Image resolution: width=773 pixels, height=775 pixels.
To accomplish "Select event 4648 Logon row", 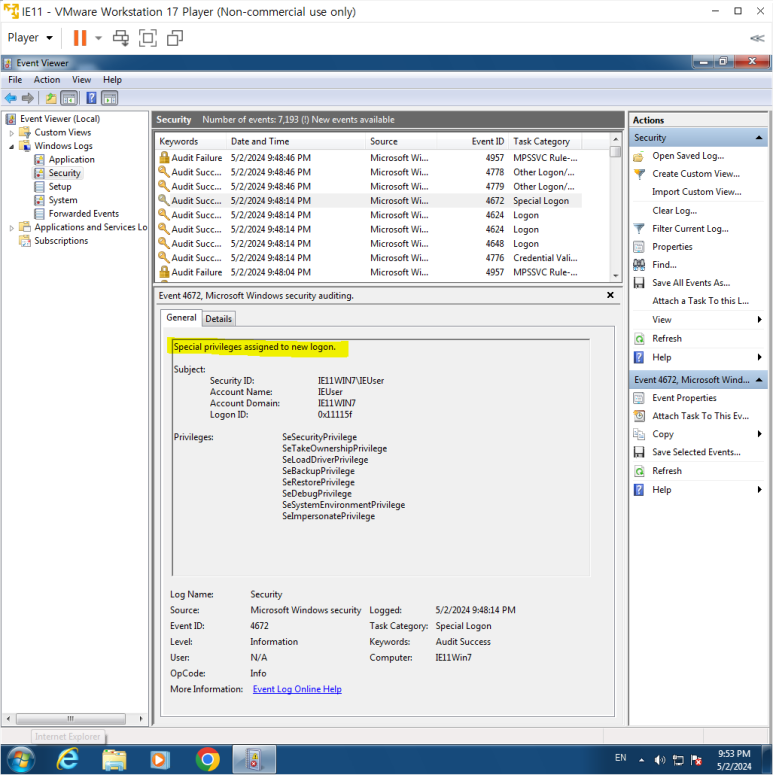I will click(368, 244).
